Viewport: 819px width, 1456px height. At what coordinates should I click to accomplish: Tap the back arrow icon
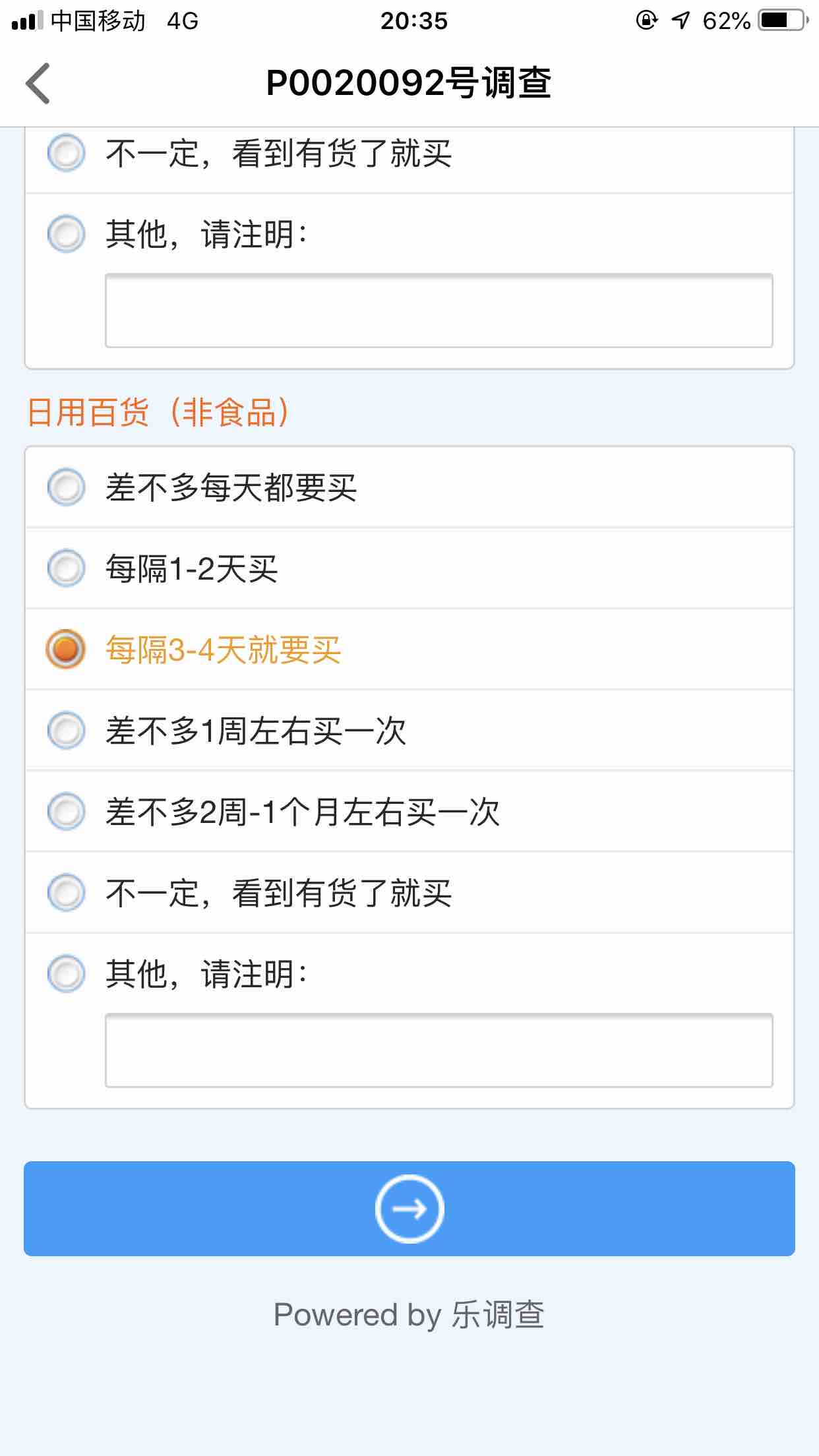click(x=38, y=84)
